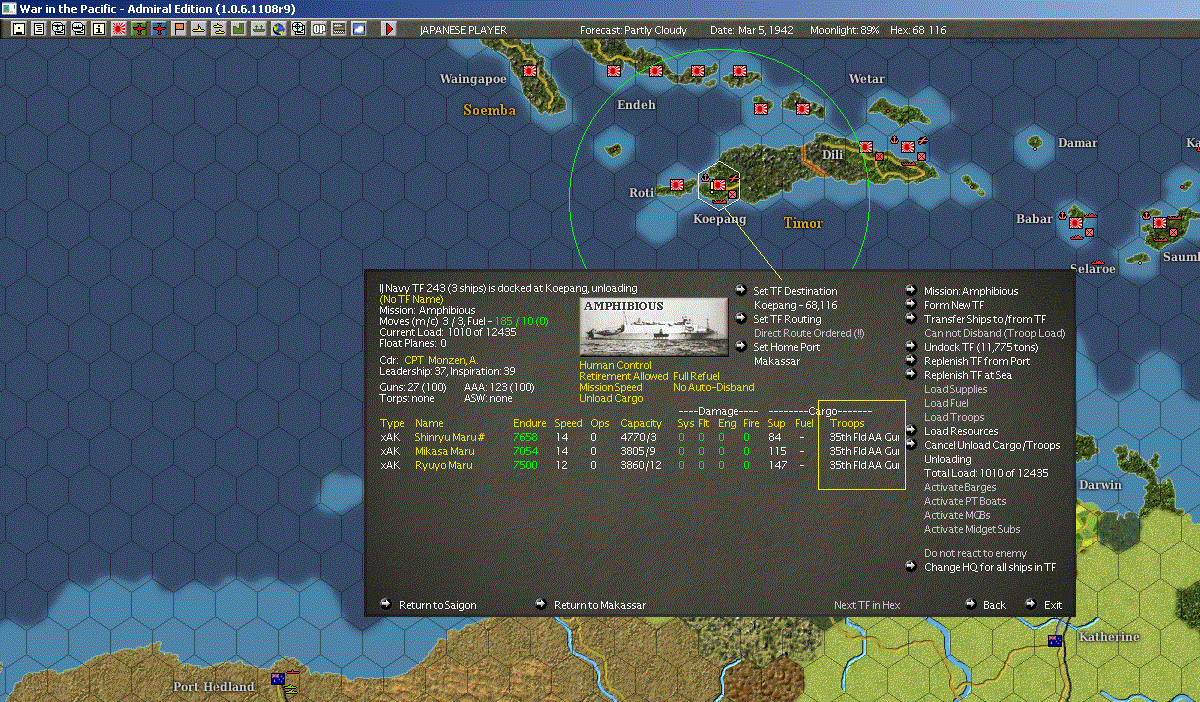
Task: Select Form New TF
Action: coord(954,305)
